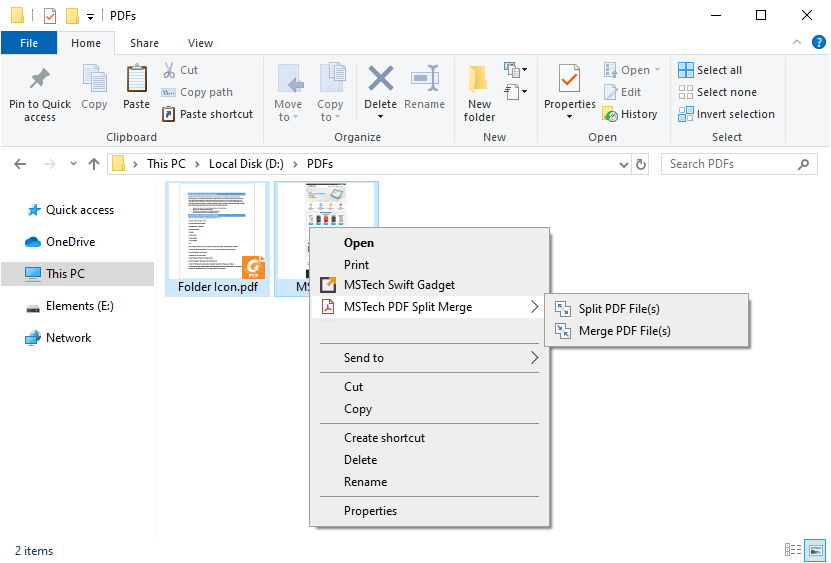This screenshot has height=563, width=831.
Task: Open Recent locations dropdown arrow
Action: [73, 164]
